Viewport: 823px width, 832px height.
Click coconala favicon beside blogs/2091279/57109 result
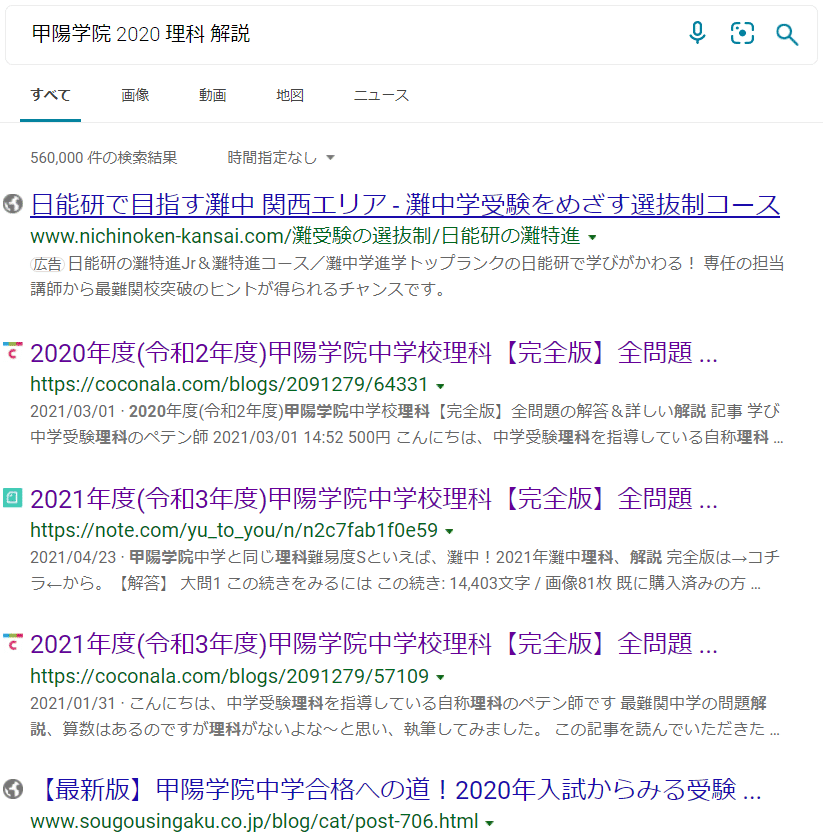13,643
